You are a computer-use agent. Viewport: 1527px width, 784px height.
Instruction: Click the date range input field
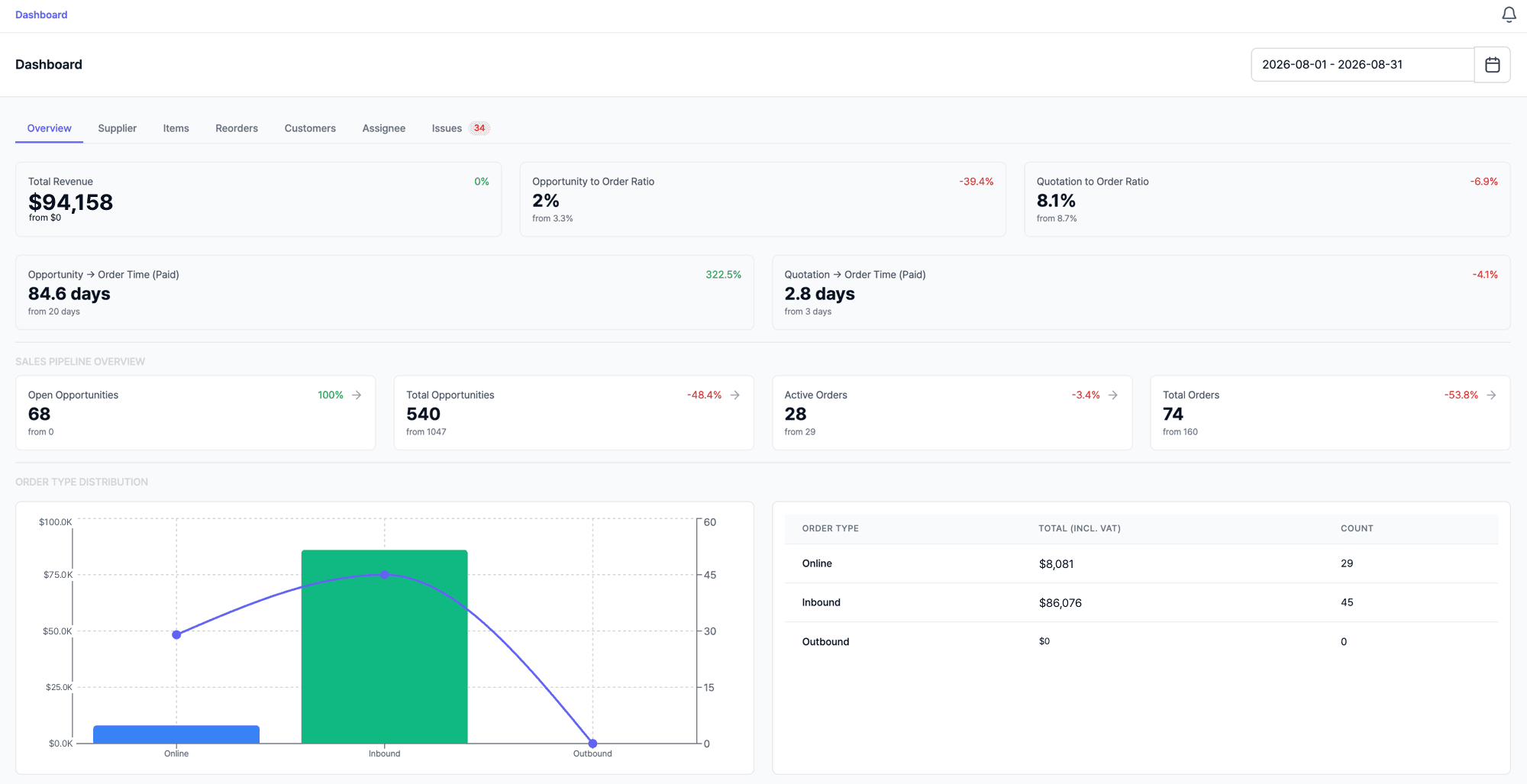pos(1362,65)
